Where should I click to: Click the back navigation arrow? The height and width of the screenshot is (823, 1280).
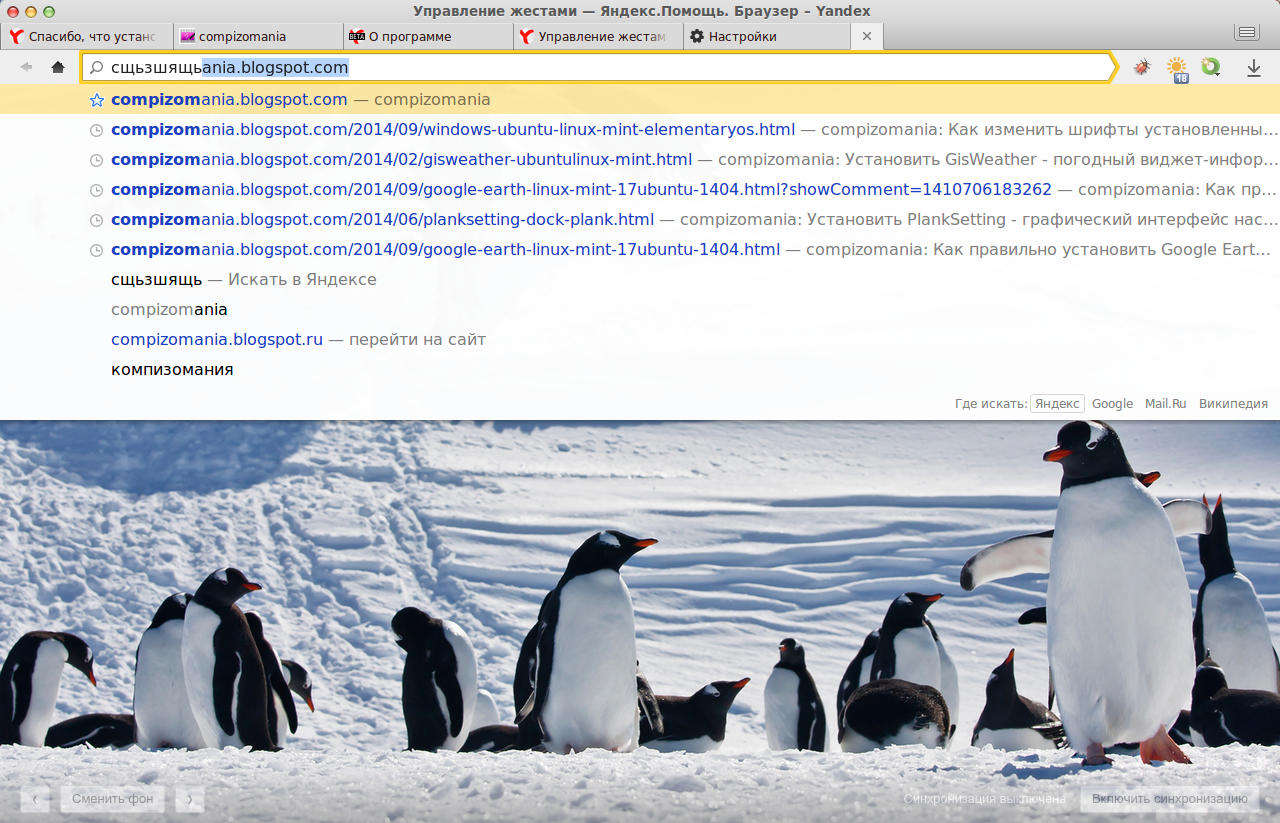pos(26,67)
